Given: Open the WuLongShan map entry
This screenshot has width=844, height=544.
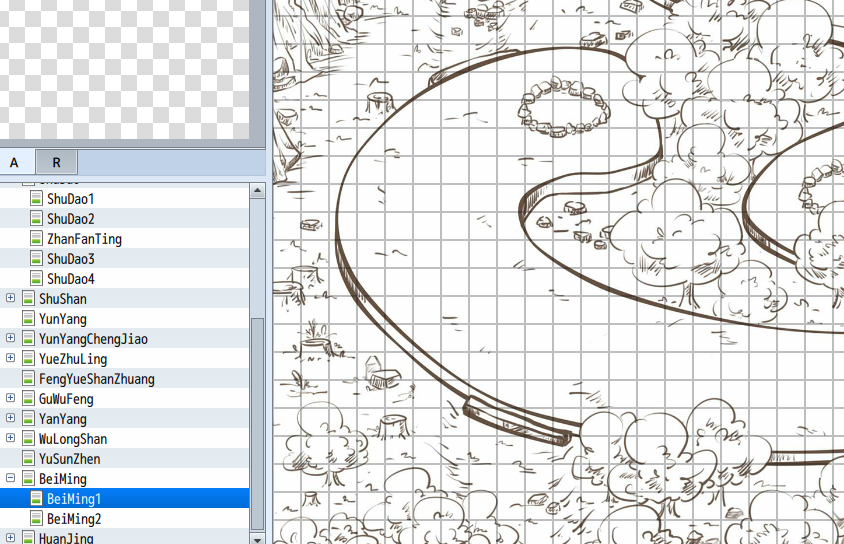Looking at the screenshot, I should pyautogui.click(x=73, y=439).
